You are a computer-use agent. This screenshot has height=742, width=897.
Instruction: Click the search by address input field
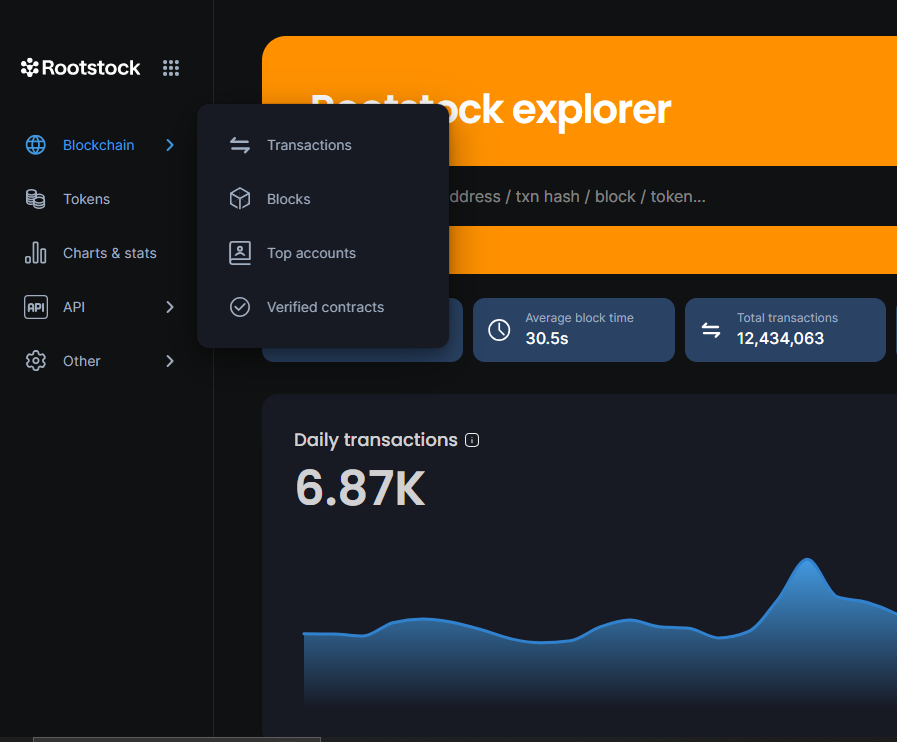[x=600, y=197]
